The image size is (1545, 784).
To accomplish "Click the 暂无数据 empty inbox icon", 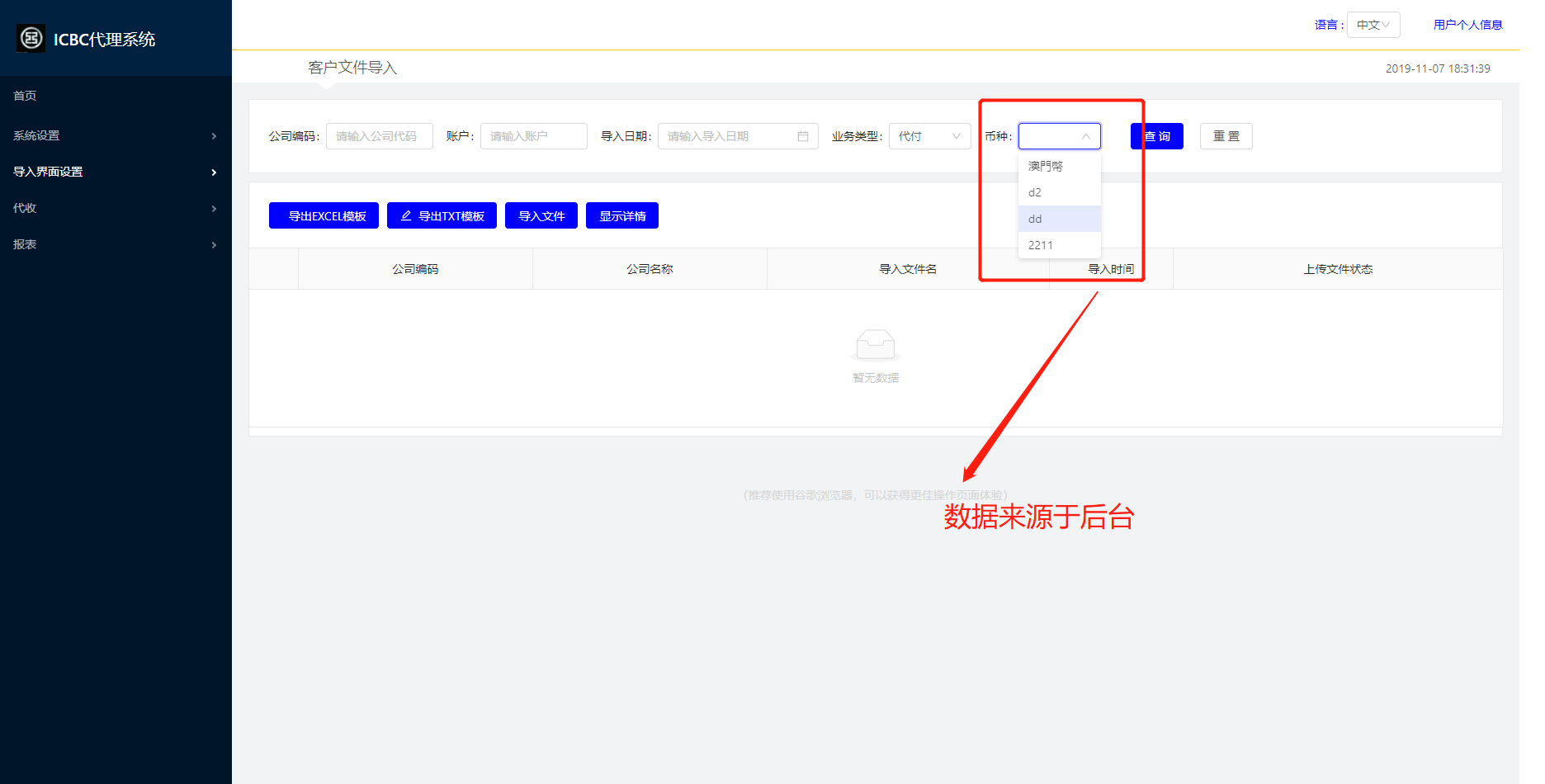I will pyautogui.click(x=876, y=345).
